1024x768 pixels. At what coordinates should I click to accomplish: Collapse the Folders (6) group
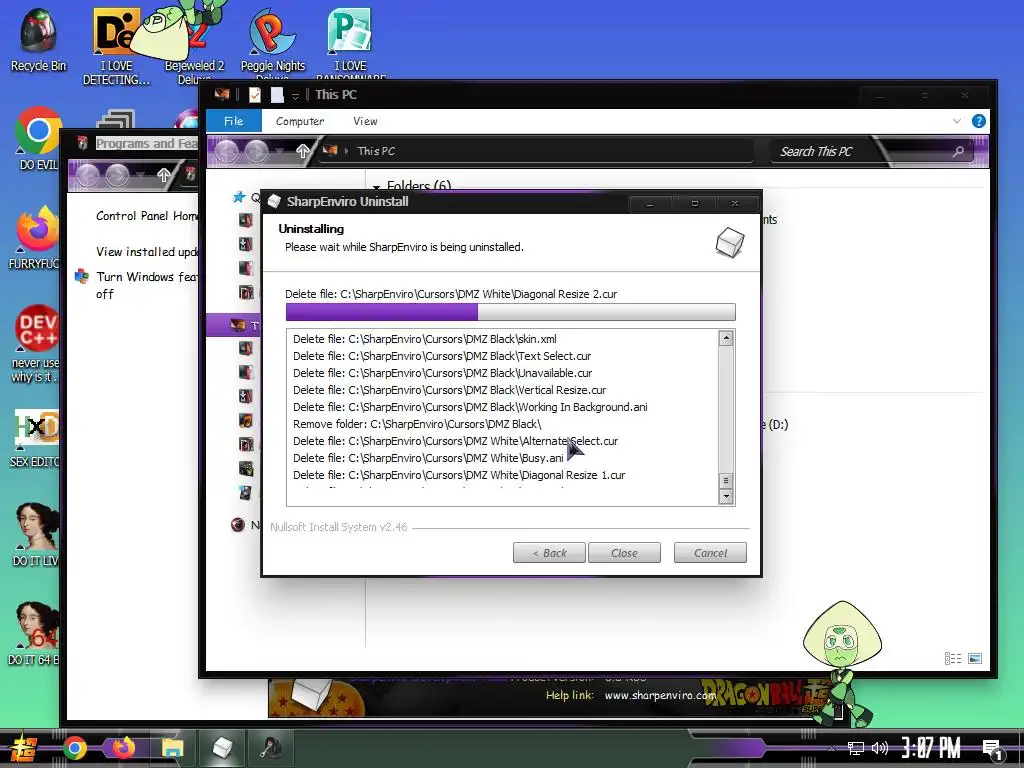(x=376, y=187)
